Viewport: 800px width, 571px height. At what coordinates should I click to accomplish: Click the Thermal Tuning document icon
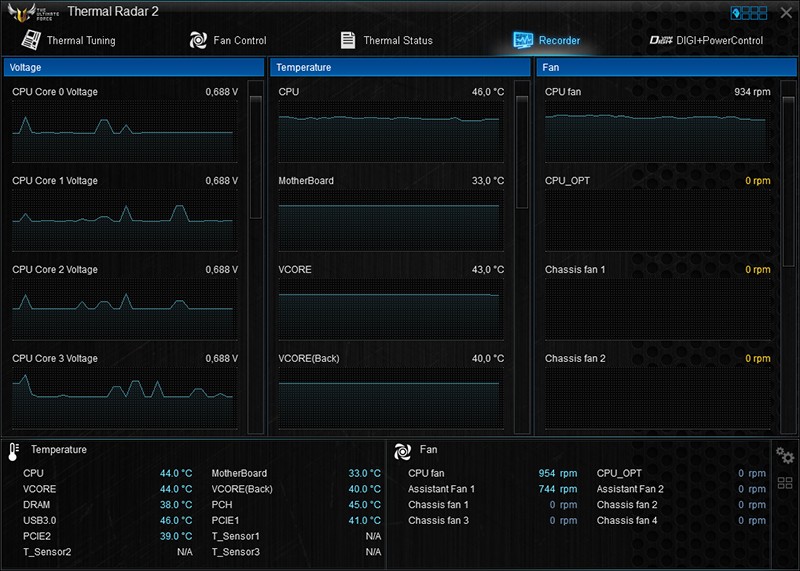(x=31, y=40)
